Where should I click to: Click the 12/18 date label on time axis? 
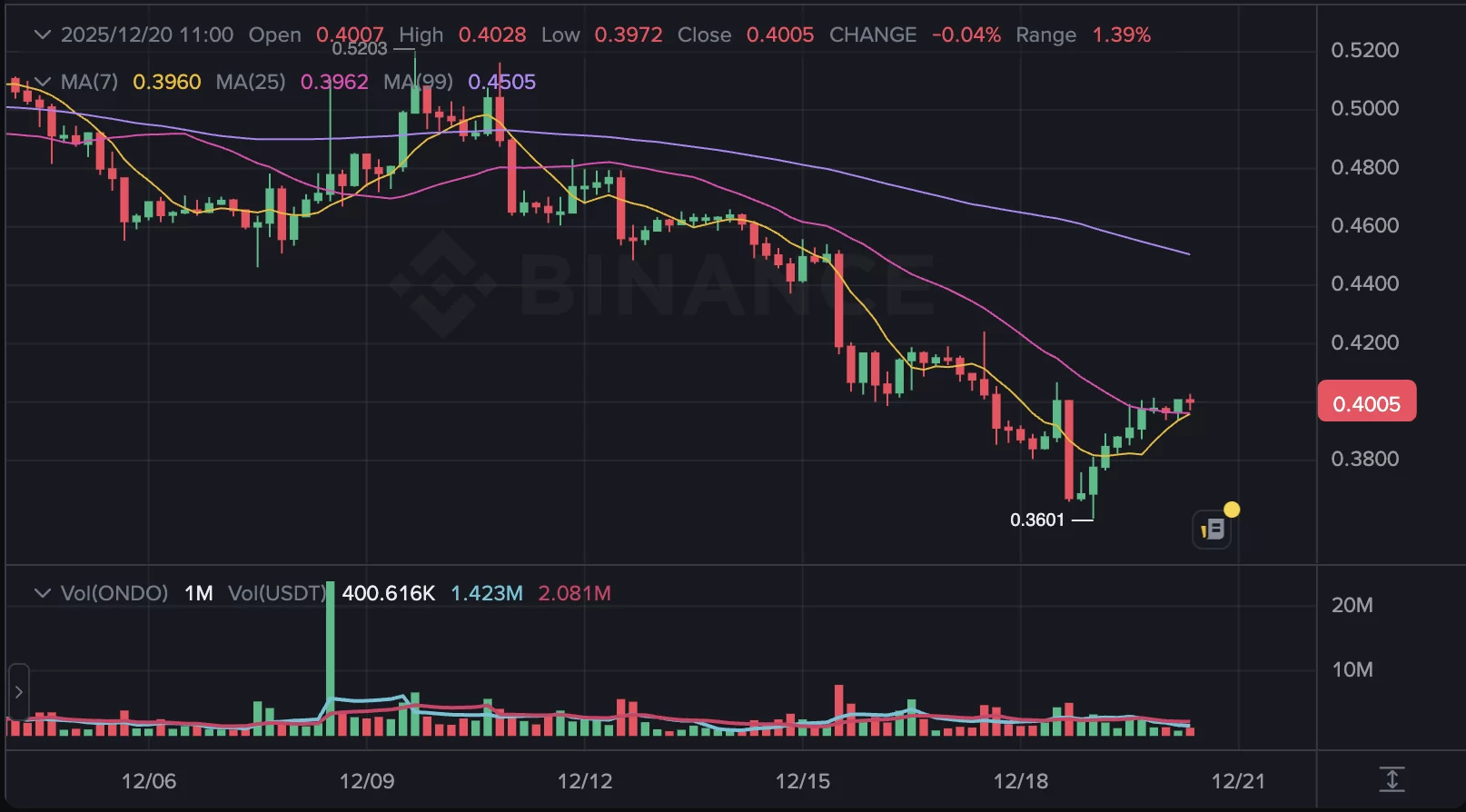[x=1022, y=779]
